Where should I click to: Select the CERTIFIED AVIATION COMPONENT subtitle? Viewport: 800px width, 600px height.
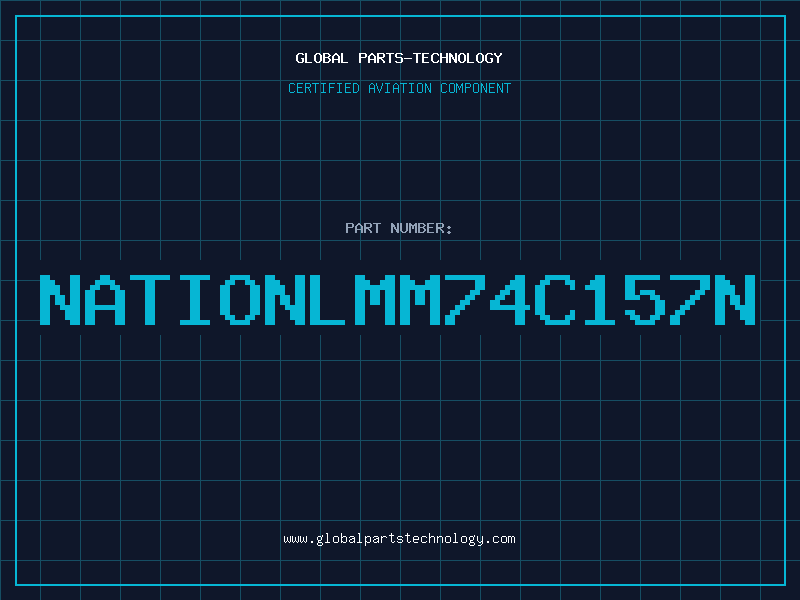point(399,88)
